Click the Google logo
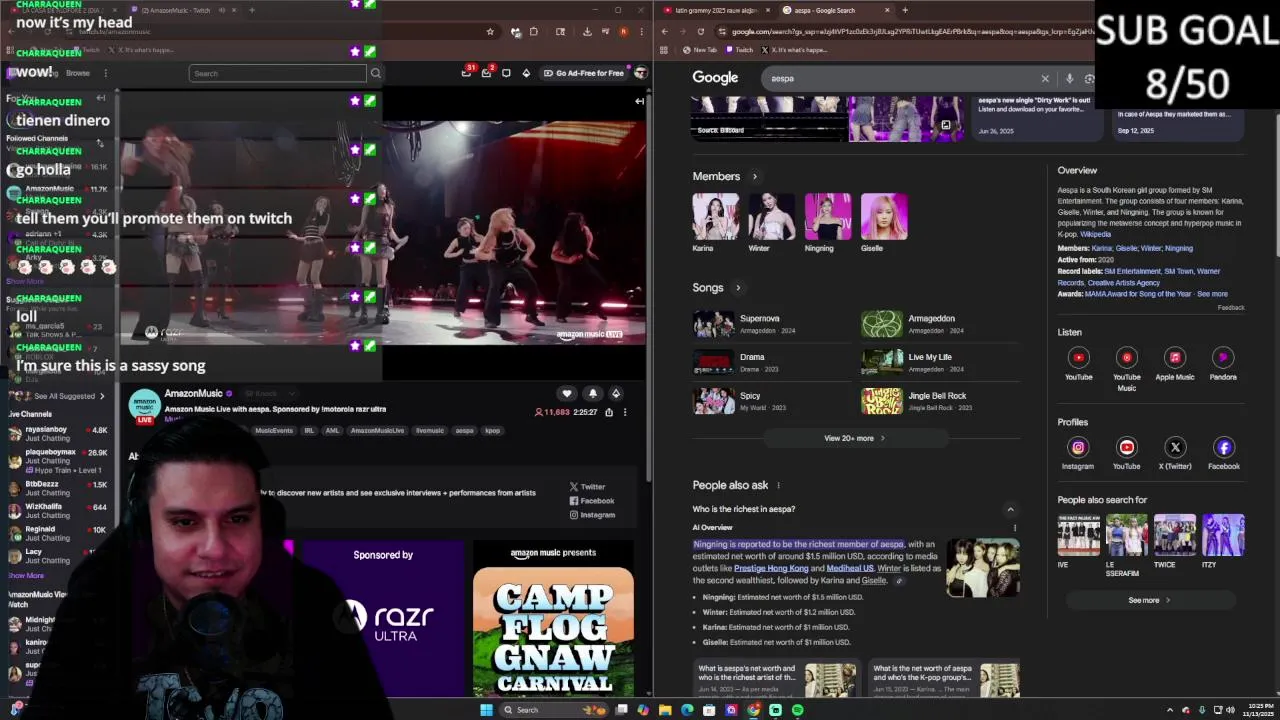The height and width of the screenshot is (720, 1280). (715, 78)
